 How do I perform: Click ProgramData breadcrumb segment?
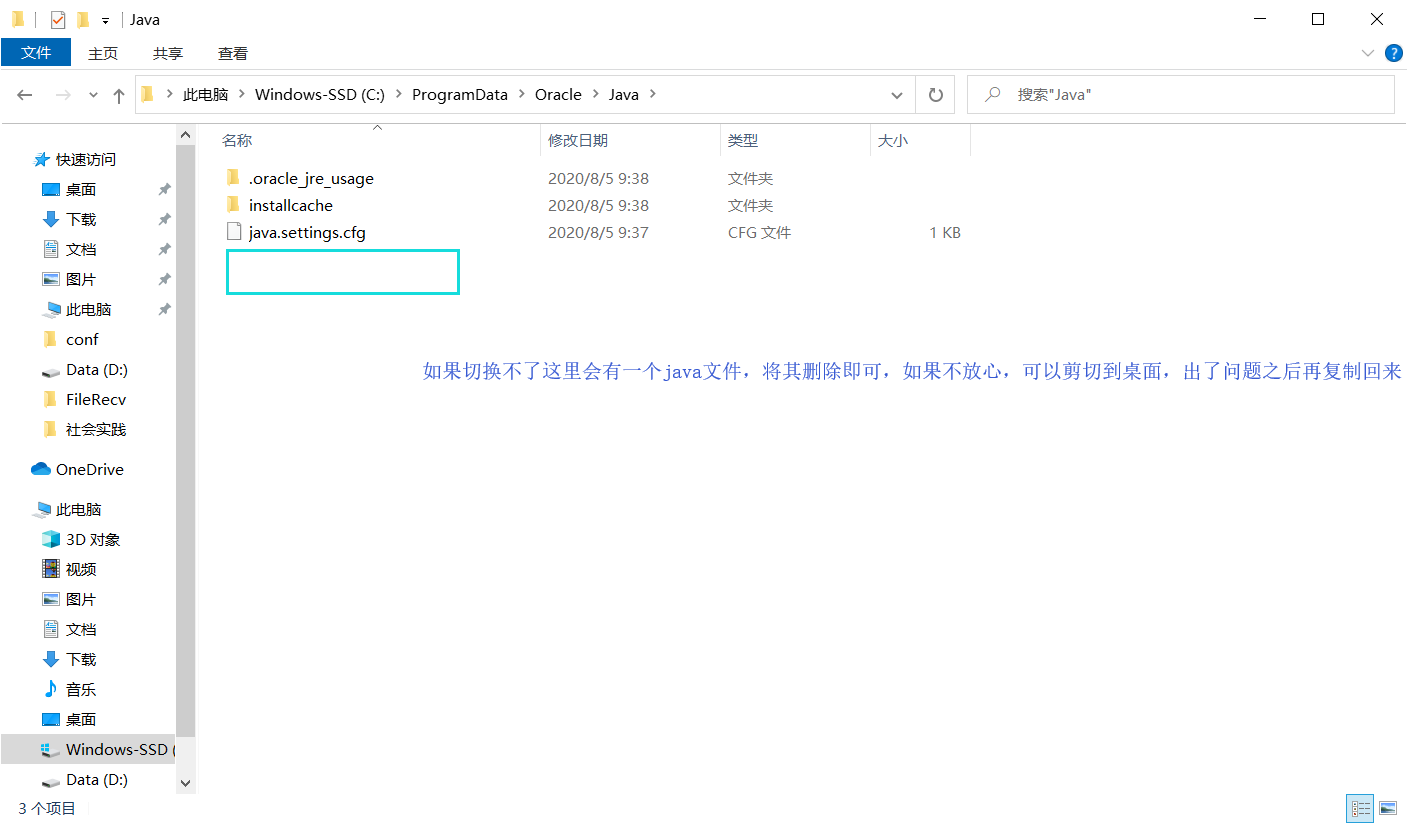(x=459, y=94)
